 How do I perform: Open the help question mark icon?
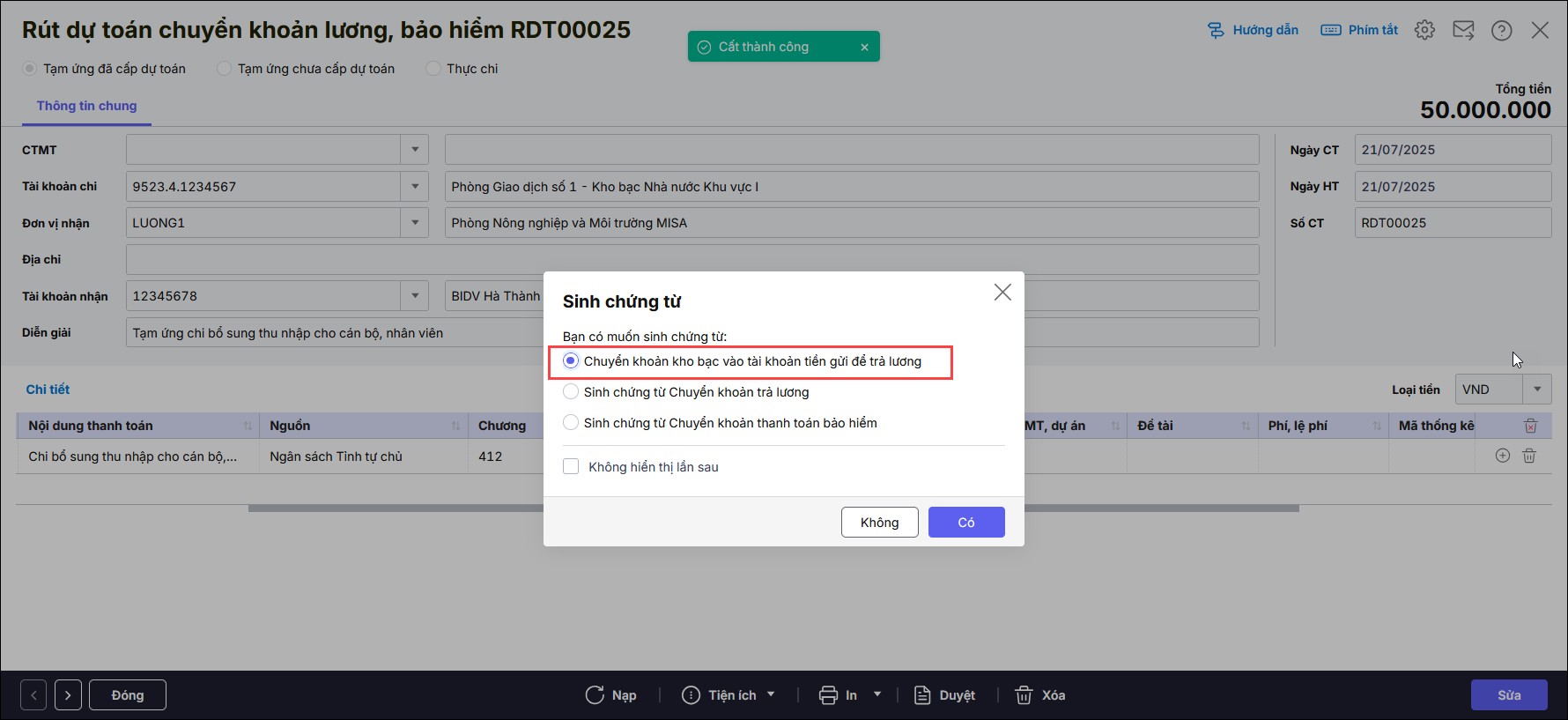pyautogui.click(x=1501, y=31)
